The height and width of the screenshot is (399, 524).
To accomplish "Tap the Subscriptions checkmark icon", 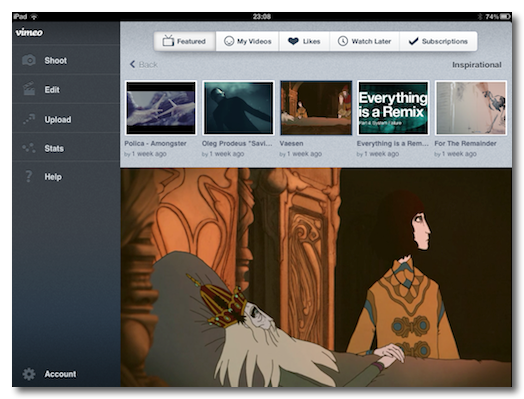I will (413, 41).
